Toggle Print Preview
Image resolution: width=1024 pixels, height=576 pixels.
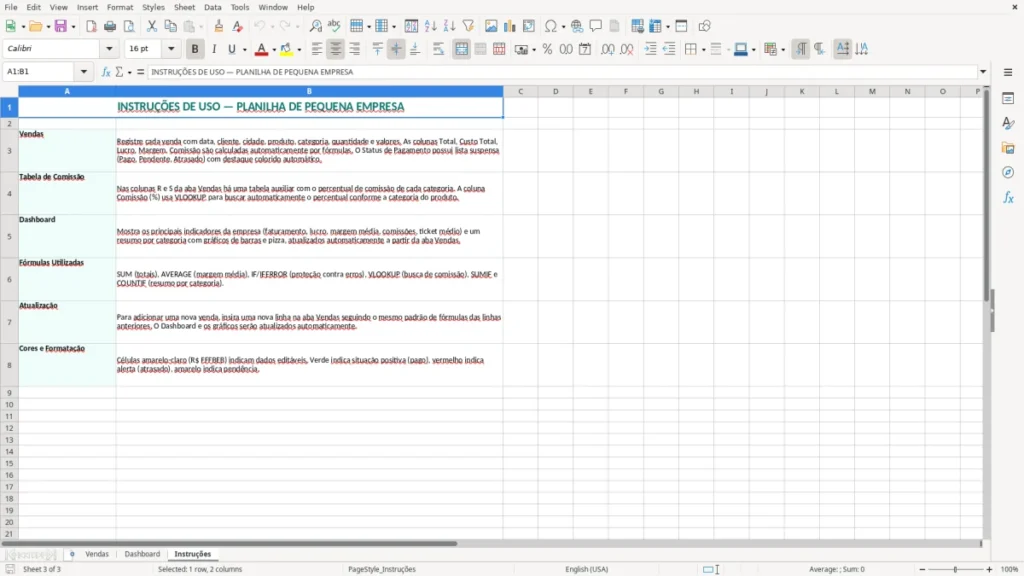pos(129,26)
